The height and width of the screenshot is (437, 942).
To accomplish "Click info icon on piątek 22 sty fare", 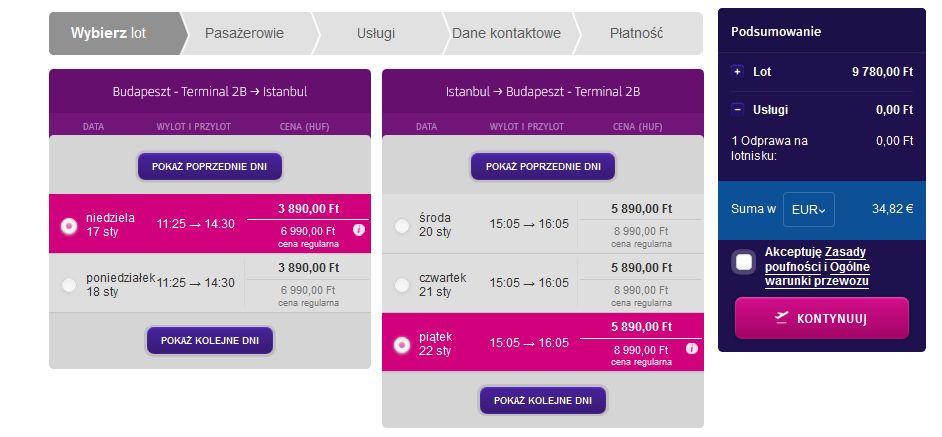I will click(x=691, y=349).
